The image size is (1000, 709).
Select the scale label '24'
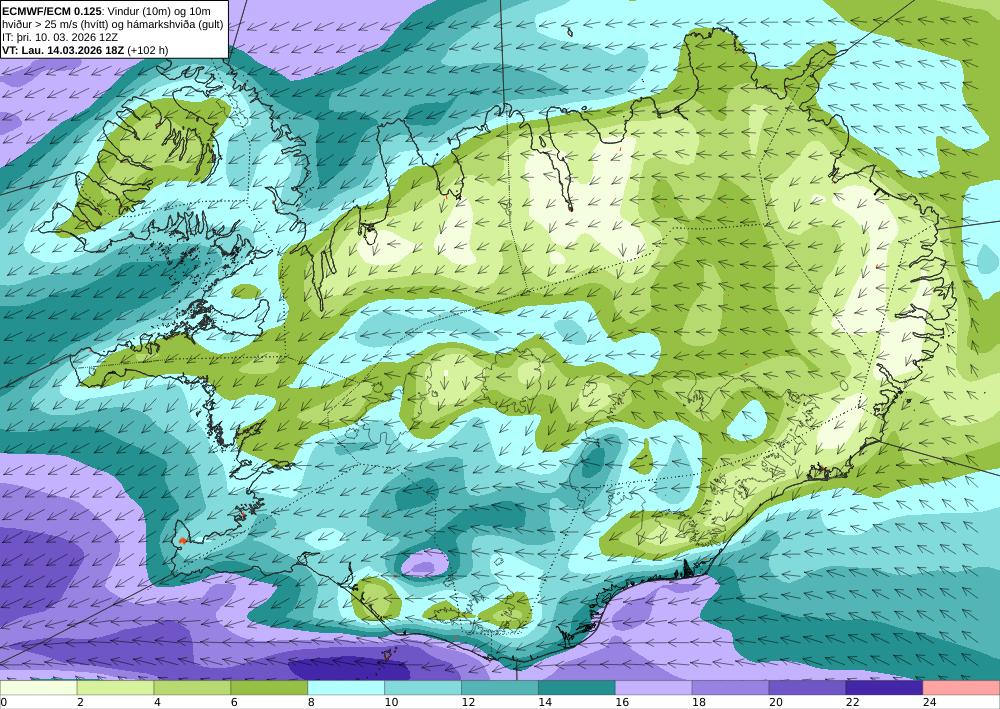929,702
